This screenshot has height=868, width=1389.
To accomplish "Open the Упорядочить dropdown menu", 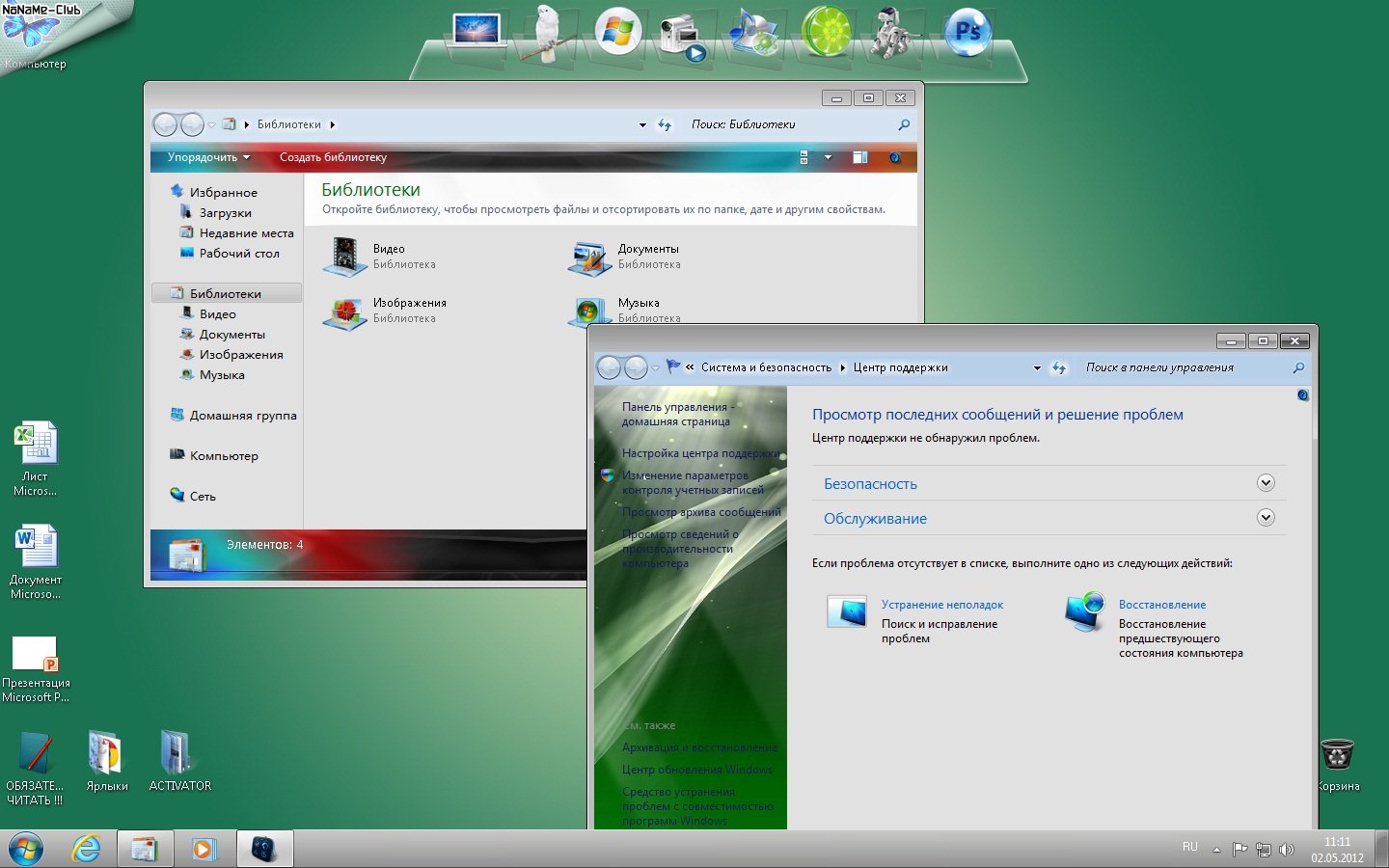I will click(x=208, y=157).
